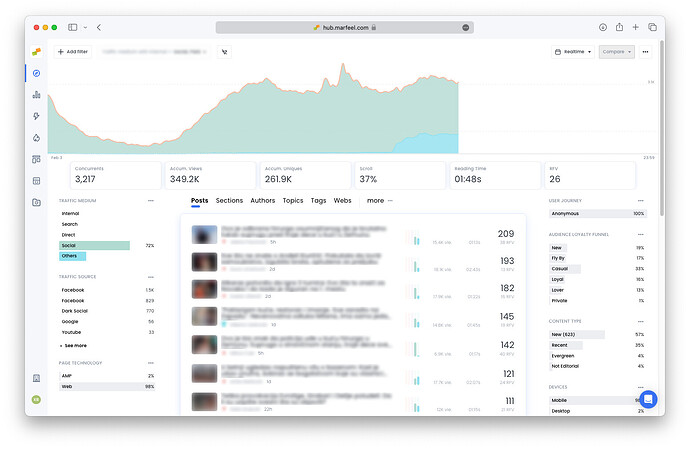The width and height of the screenshot is (690, 449).
Task: Open the flame trending sidebar icon
Action: pos(37,138)
